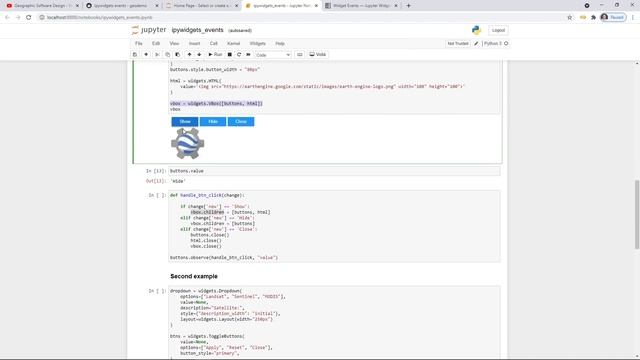Cut the selected cell with the scissors icon

point(157,54)
